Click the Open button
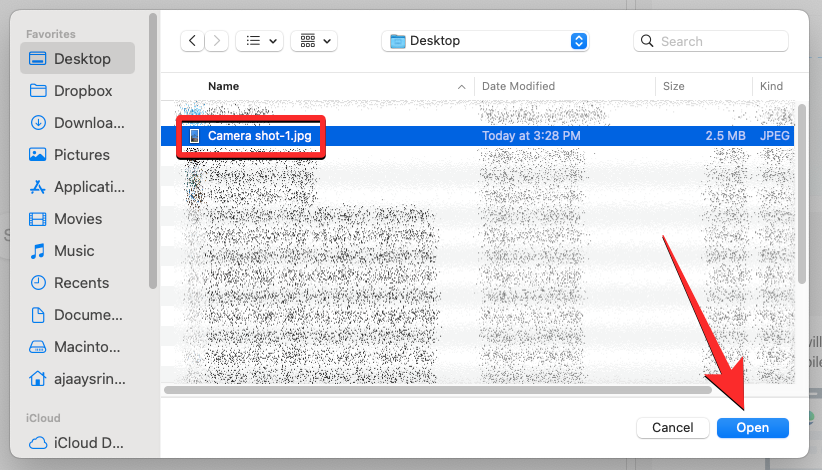This screenshot has height=470, width=822. [x=752, y=428]
